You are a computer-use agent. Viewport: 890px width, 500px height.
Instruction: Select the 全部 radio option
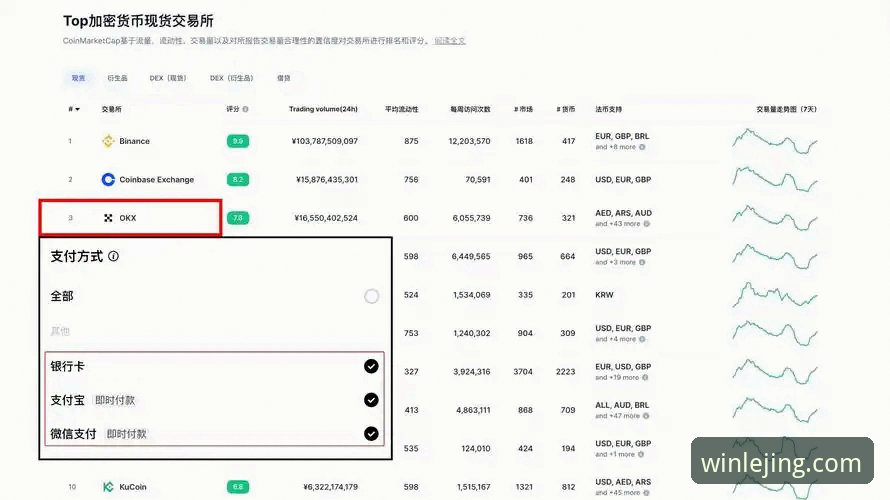click(x=371, y=296)
